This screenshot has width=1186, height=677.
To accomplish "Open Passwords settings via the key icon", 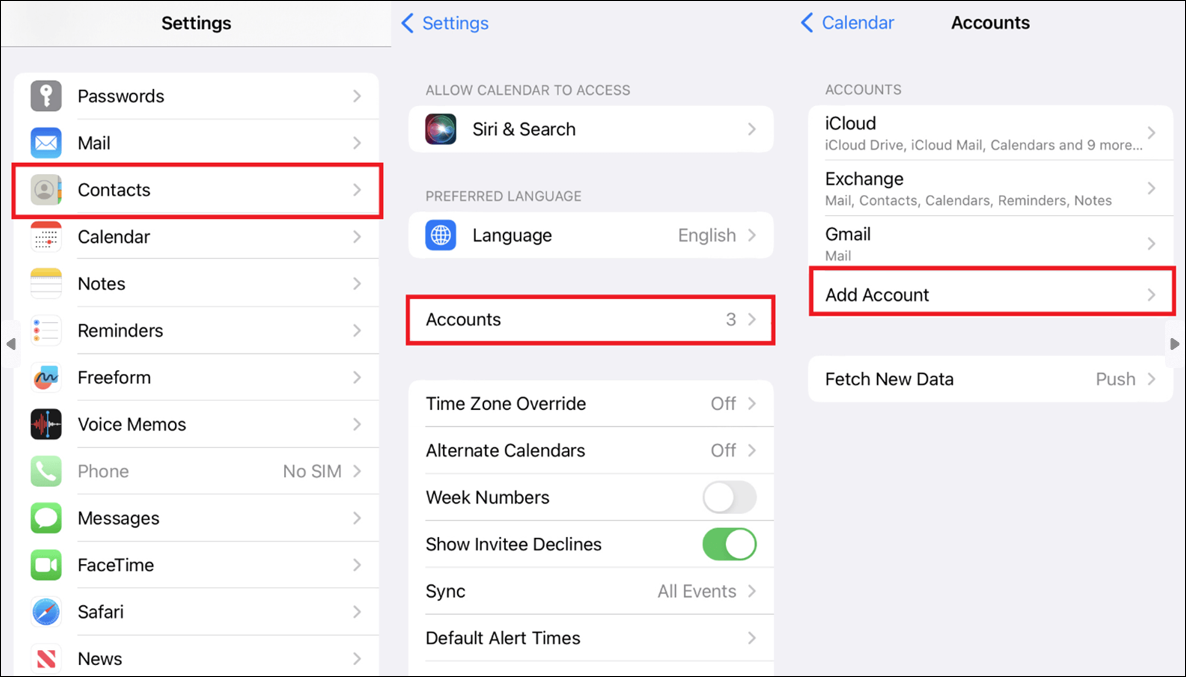I will tap(47, 95).
